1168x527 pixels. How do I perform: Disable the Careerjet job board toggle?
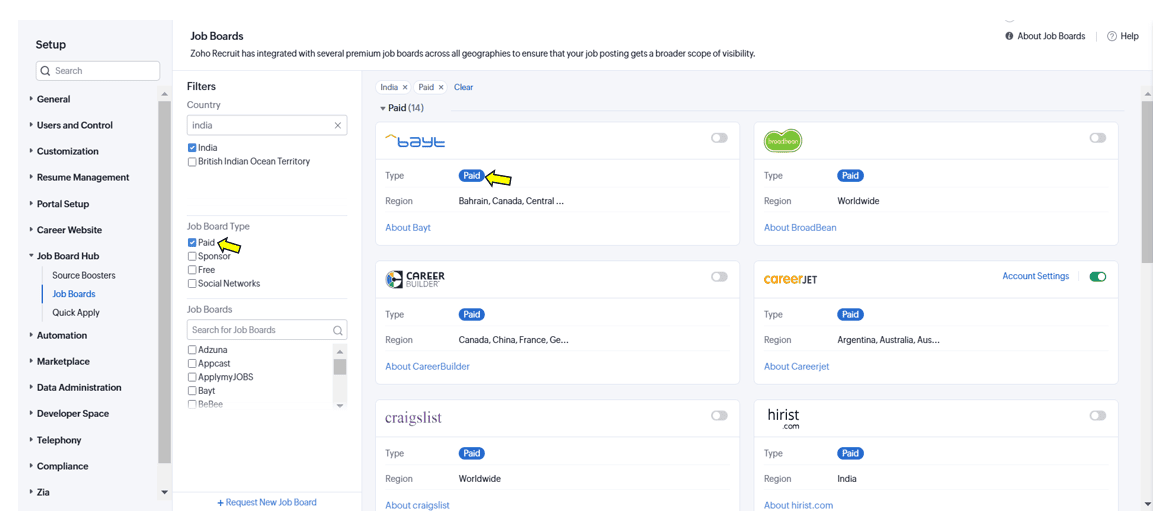(x=1097, y=277)
